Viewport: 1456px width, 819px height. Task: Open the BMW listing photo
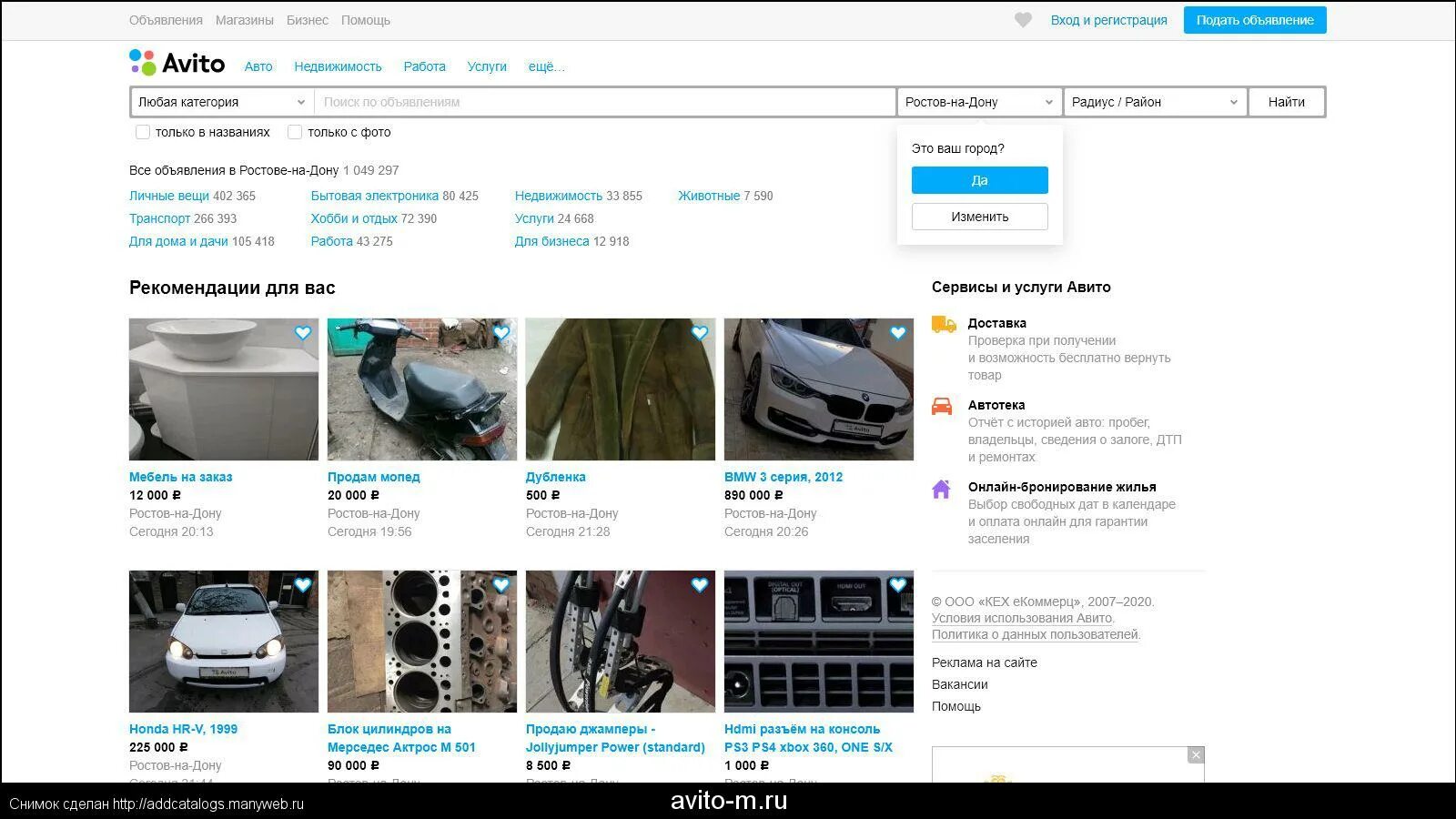click(819, 389)
